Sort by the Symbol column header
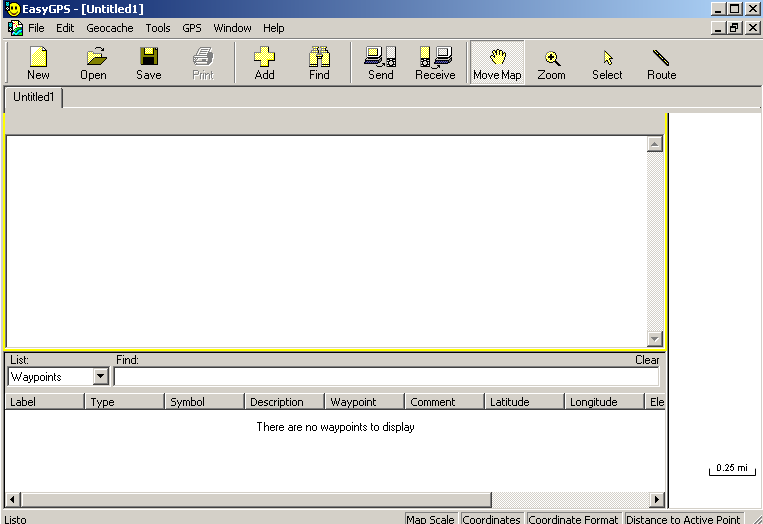 204,402
